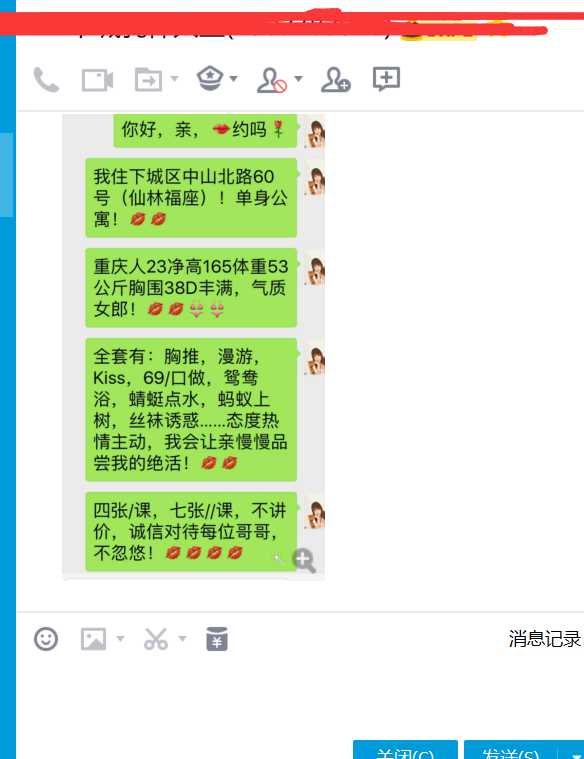Click the send picture icon
584x759 pixels.
[x=93, y=639]
